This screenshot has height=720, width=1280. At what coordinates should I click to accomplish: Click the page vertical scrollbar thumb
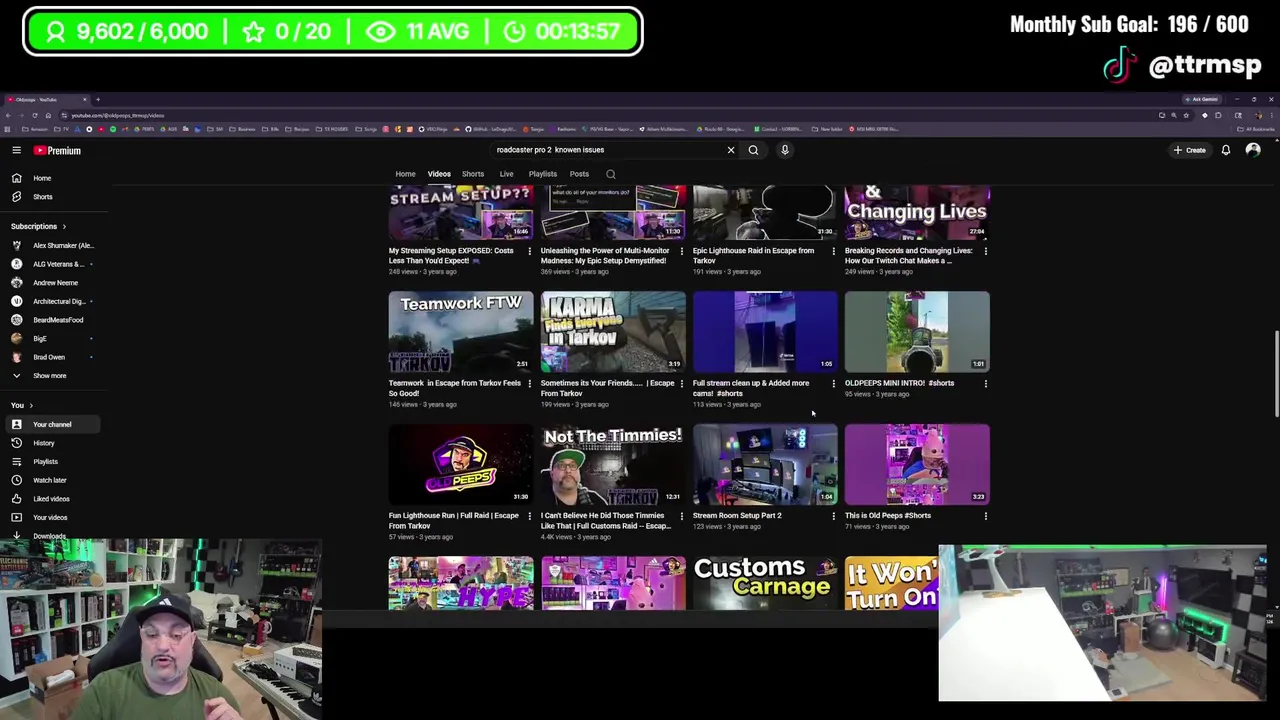[x=1275, y=372]
